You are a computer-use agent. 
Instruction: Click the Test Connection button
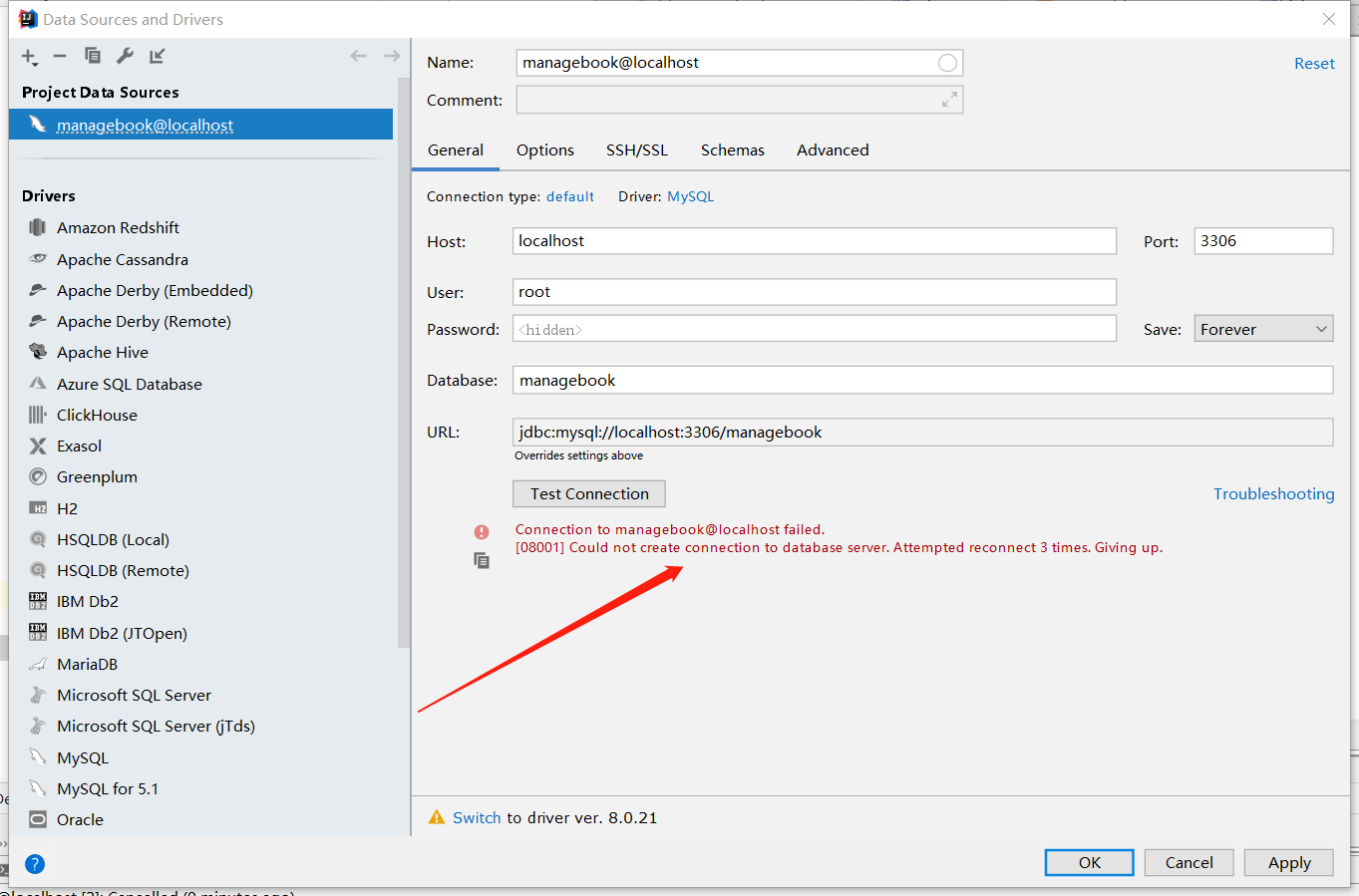coord(589,493)
